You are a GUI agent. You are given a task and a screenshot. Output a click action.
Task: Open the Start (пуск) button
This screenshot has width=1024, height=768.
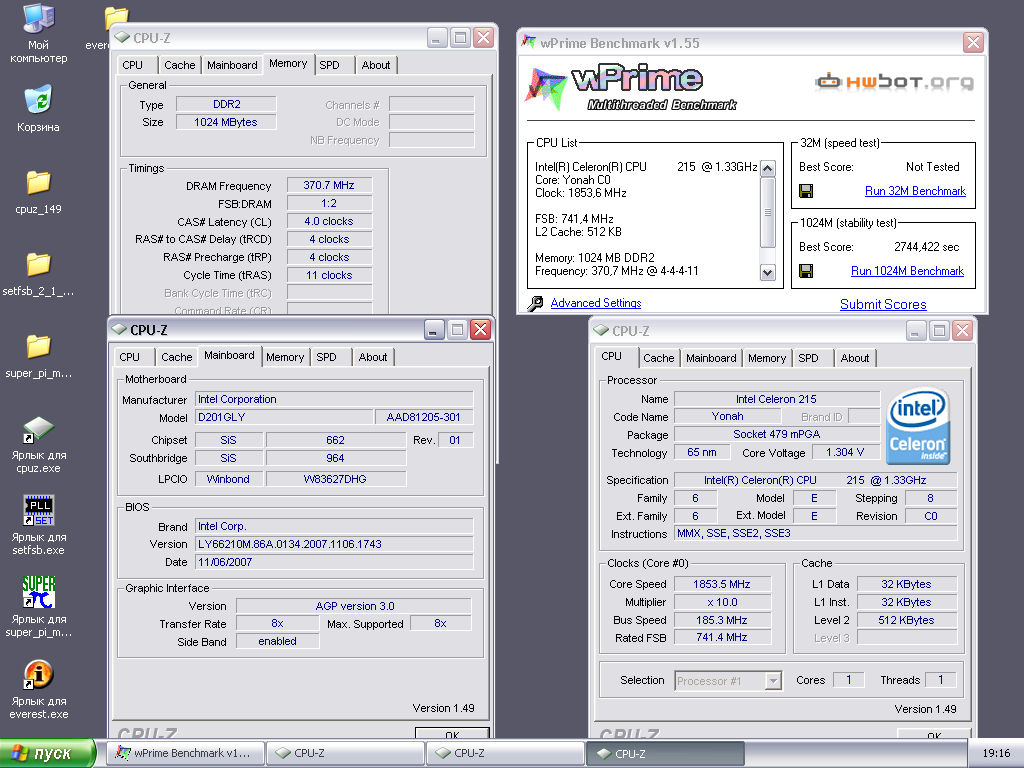(48, 753)
